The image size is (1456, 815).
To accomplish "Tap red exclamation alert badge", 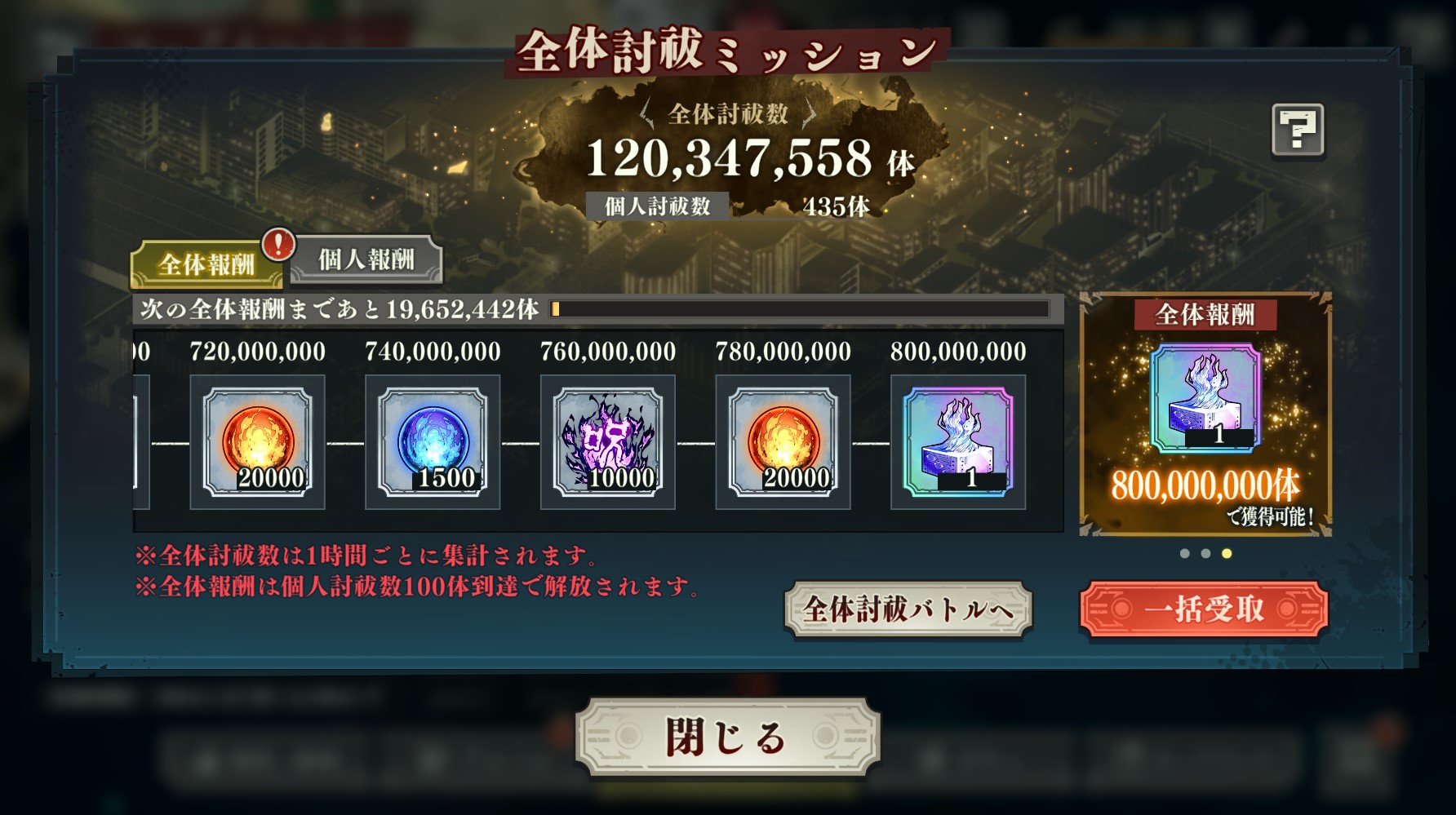I will (278, 243).
